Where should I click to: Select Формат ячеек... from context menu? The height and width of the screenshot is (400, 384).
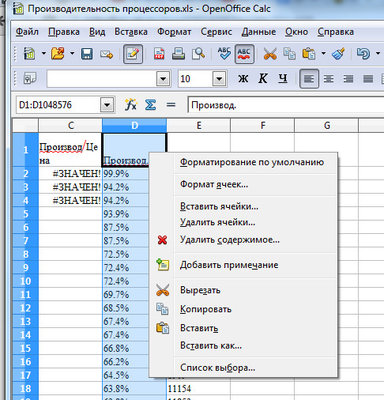point(214,184)
